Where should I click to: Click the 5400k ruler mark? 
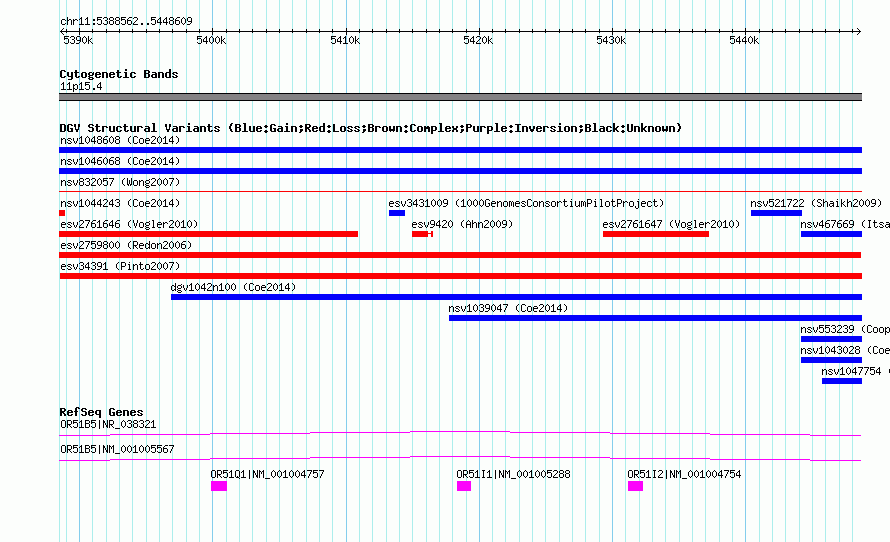click(211, 40)
